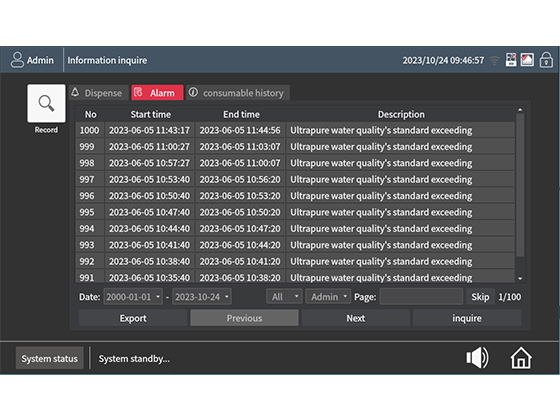Focus the Page number input field

[421, 297]
